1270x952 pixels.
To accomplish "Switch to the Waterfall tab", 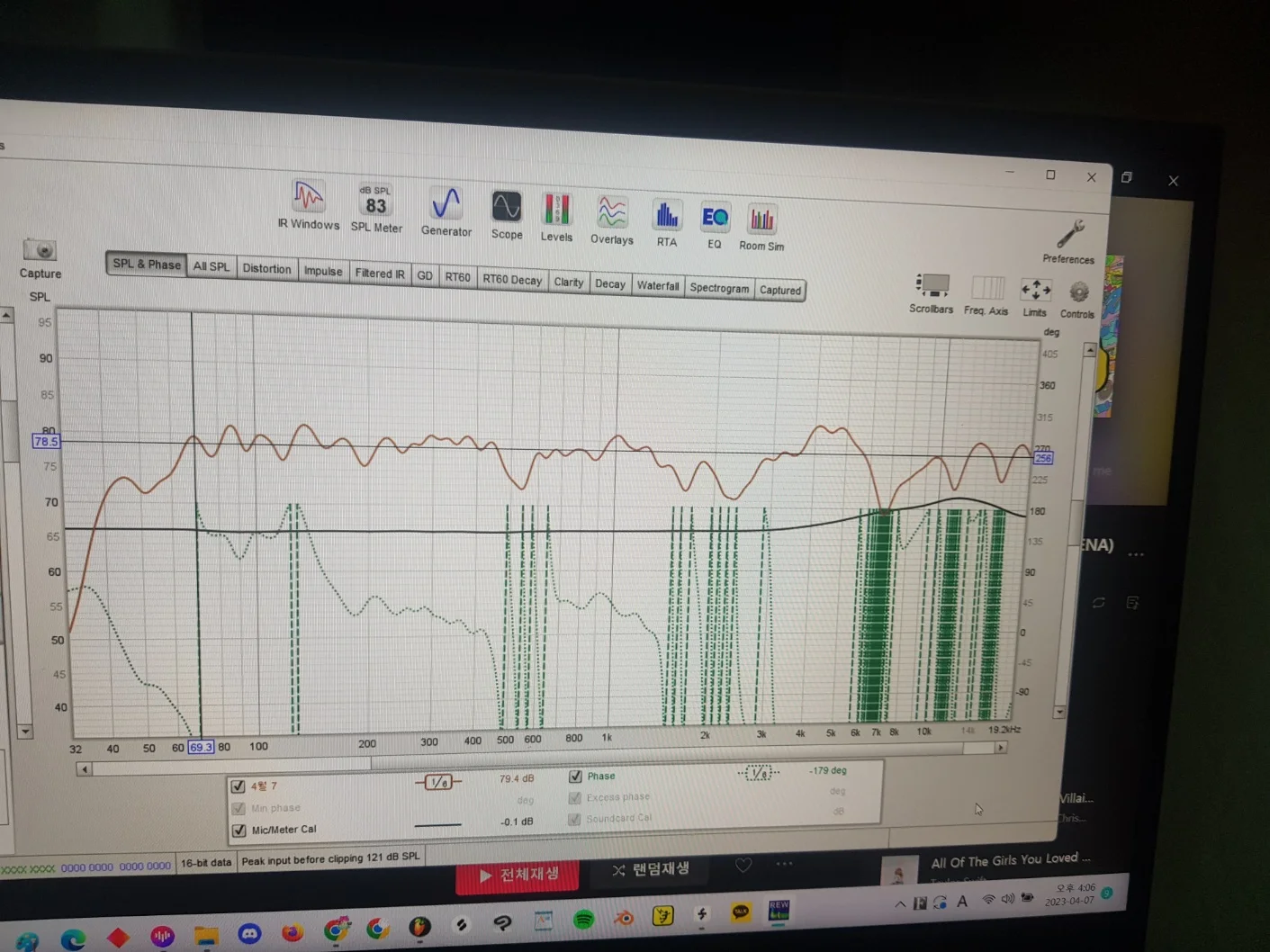I will (658, 285).
